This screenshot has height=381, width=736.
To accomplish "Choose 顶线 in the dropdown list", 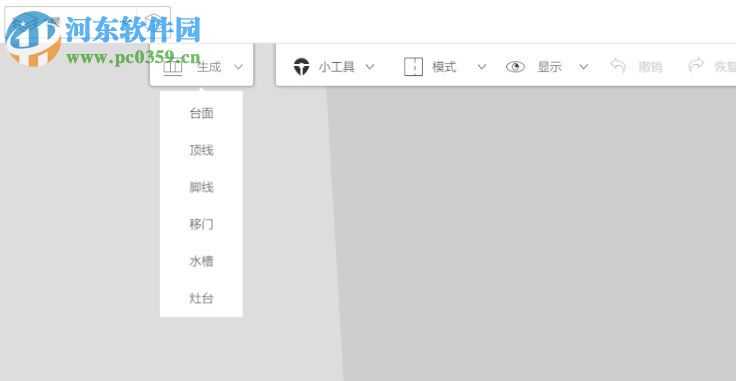I will (x=201, y=150).
